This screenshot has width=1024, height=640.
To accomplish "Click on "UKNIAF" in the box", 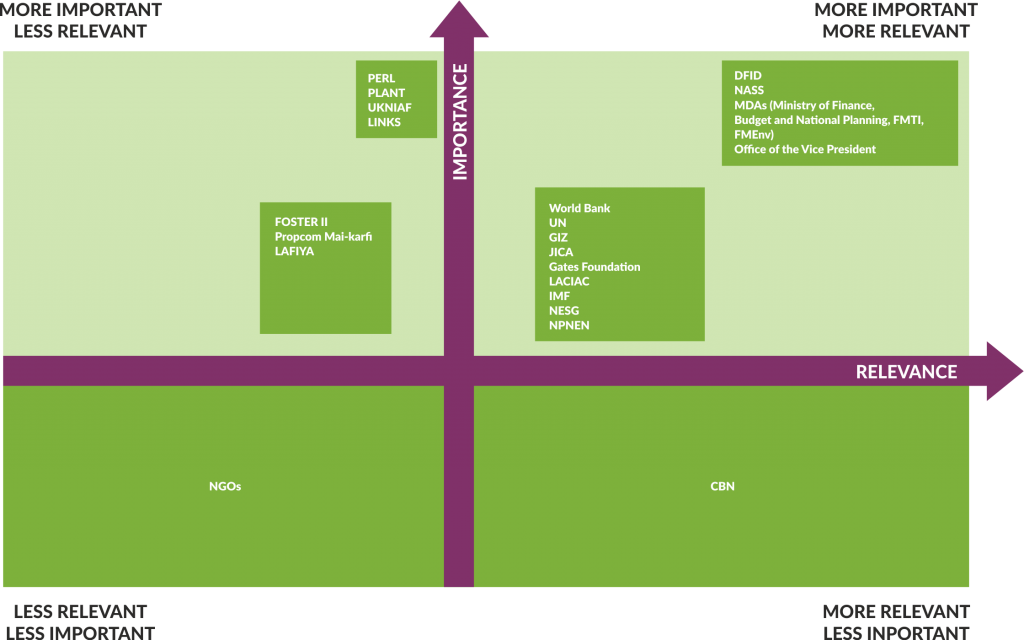I will (389, 108).
